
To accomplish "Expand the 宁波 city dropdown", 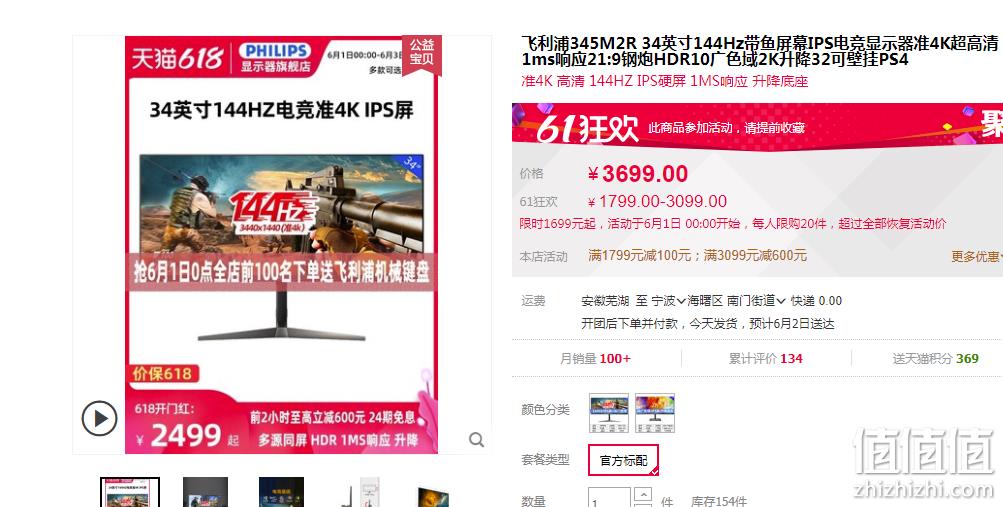I will 668,300.
